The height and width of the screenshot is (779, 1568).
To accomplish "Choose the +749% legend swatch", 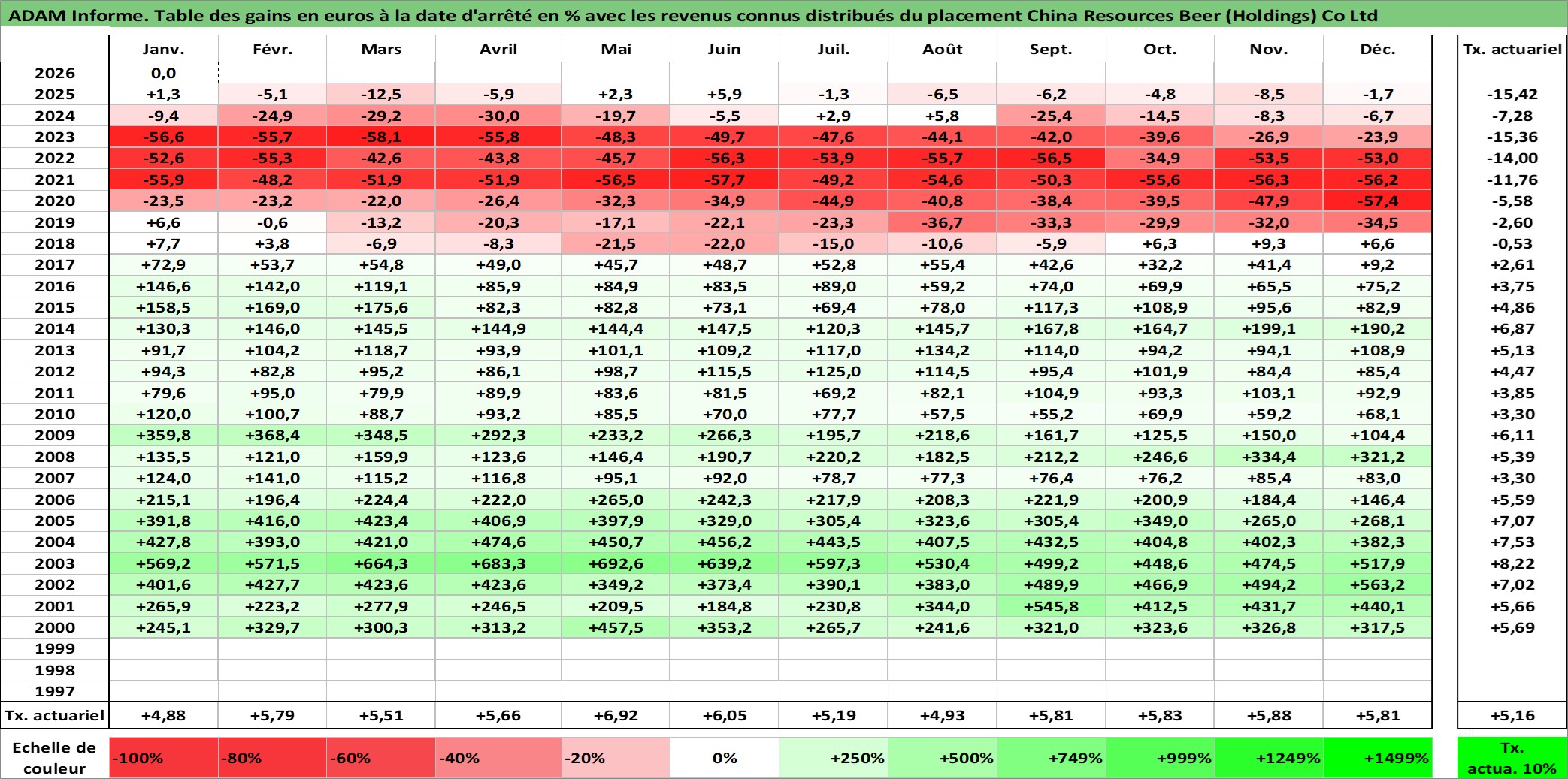I will click(x=1051, y=757).
